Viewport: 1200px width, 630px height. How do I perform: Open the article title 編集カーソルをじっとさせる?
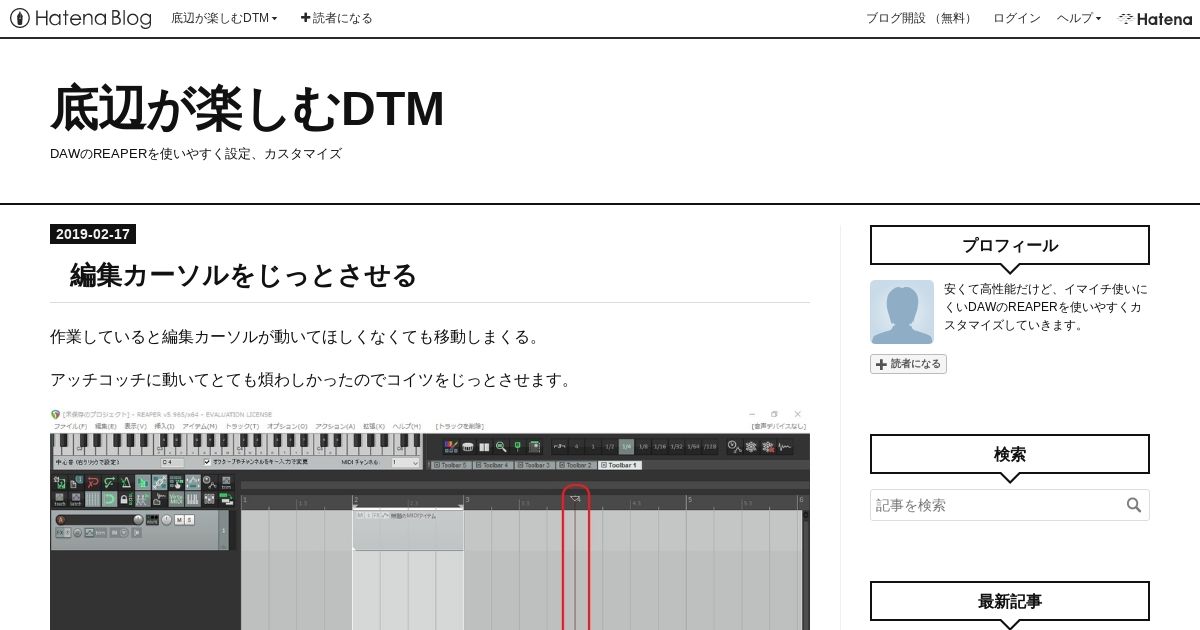tap(243, 275)
